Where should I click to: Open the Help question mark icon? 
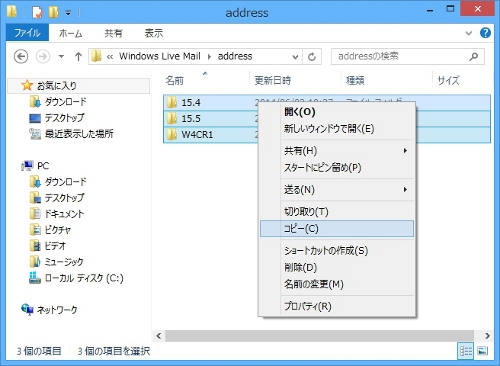coord(485,33)
